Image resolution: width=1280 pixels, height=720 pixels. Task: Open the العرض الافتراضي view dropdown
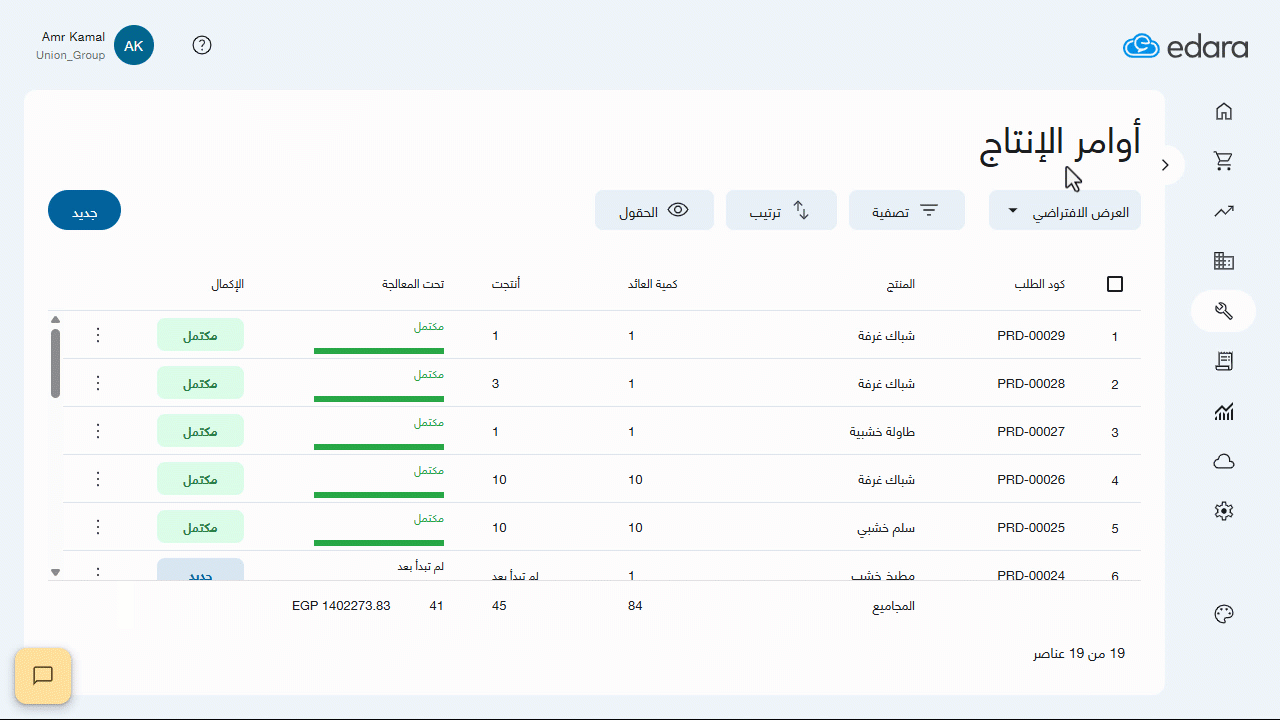1065,210
